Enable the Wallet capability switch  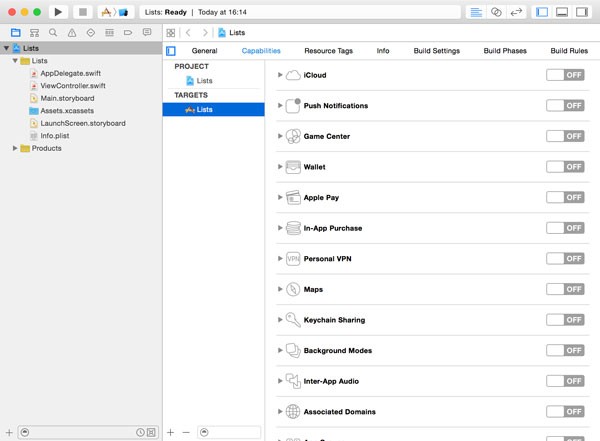[x=565, y=167]
